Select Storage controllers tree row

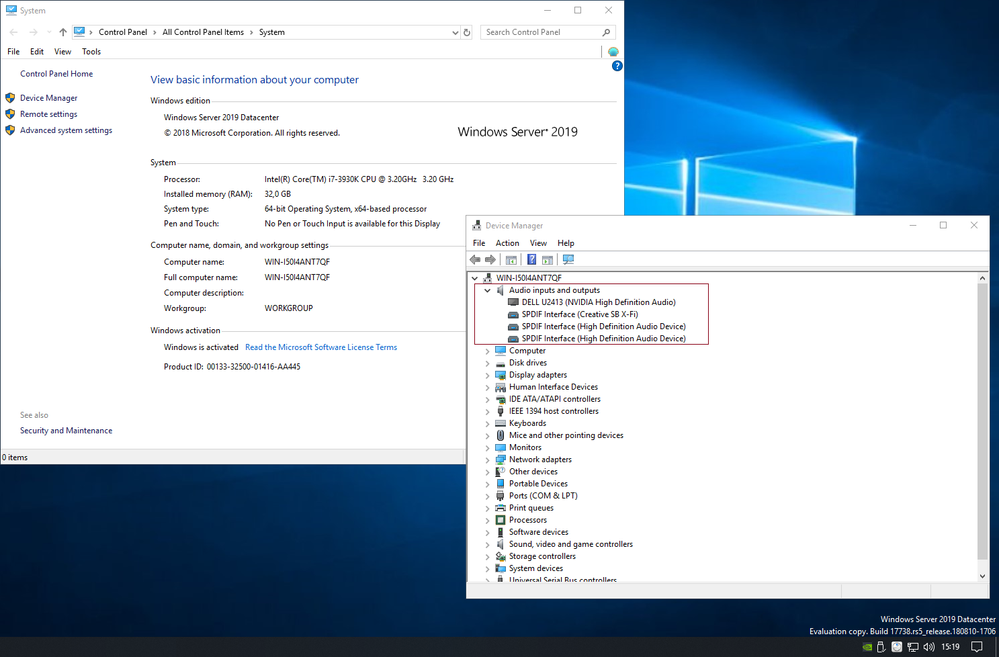tap(535, 556)
